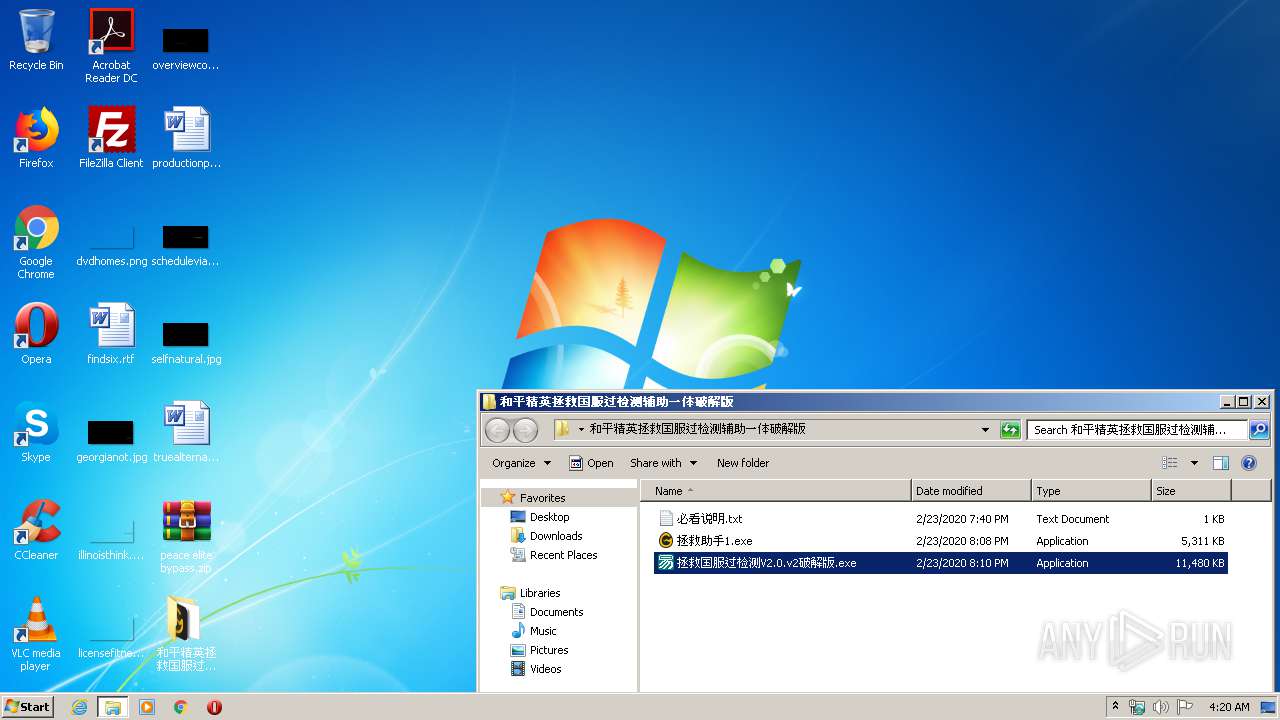Image resolution: width=1280 pixels, height=720 pixels.
Task: Open Explorer help button
Action: [1249, 463]
